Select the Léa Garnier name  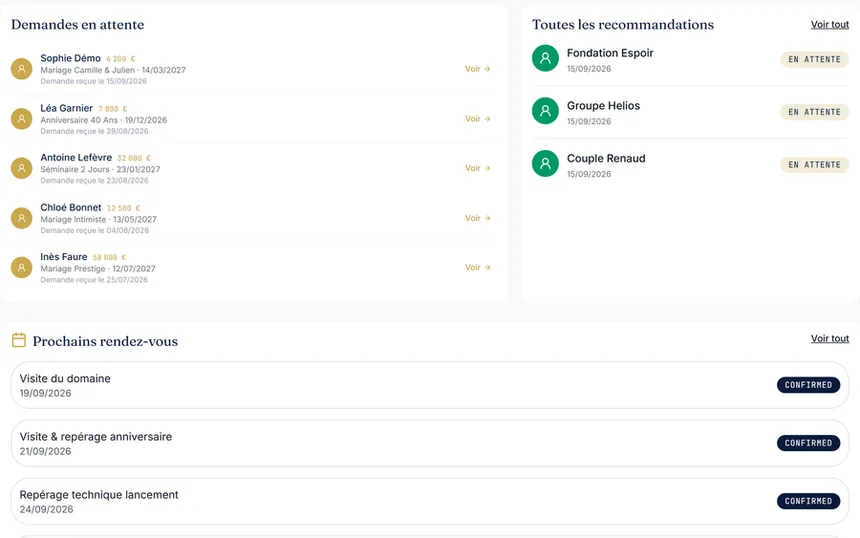(66, 108)
